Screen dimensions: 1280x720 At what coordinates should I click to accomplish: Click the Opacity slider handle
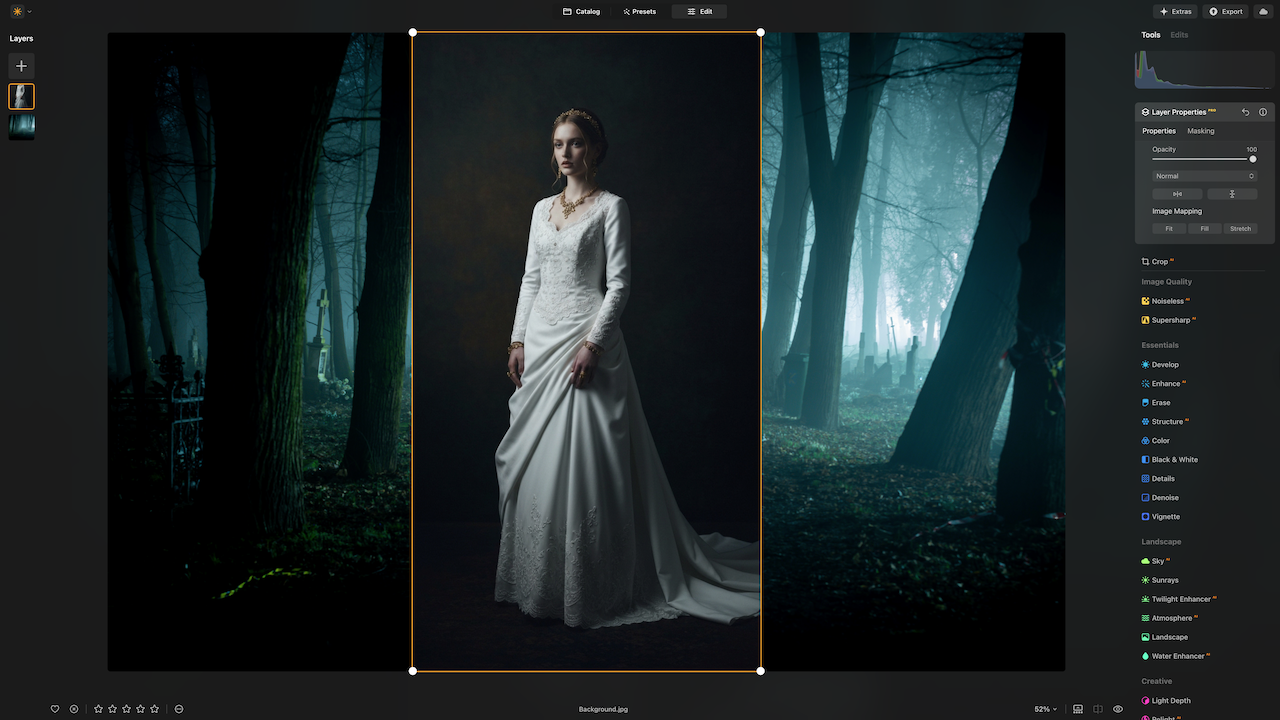point(1252,159)
